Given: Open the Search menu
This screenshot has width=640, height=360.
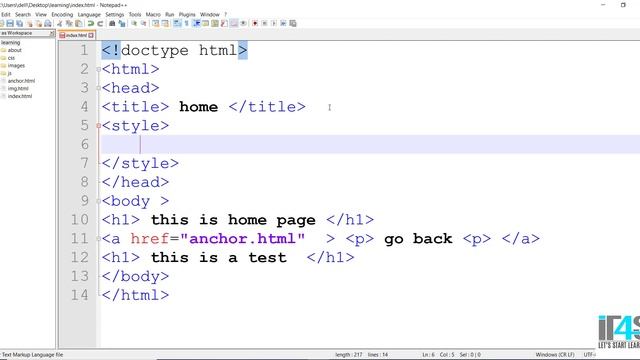Looking at the screenshot, I should tap(23, 14).
